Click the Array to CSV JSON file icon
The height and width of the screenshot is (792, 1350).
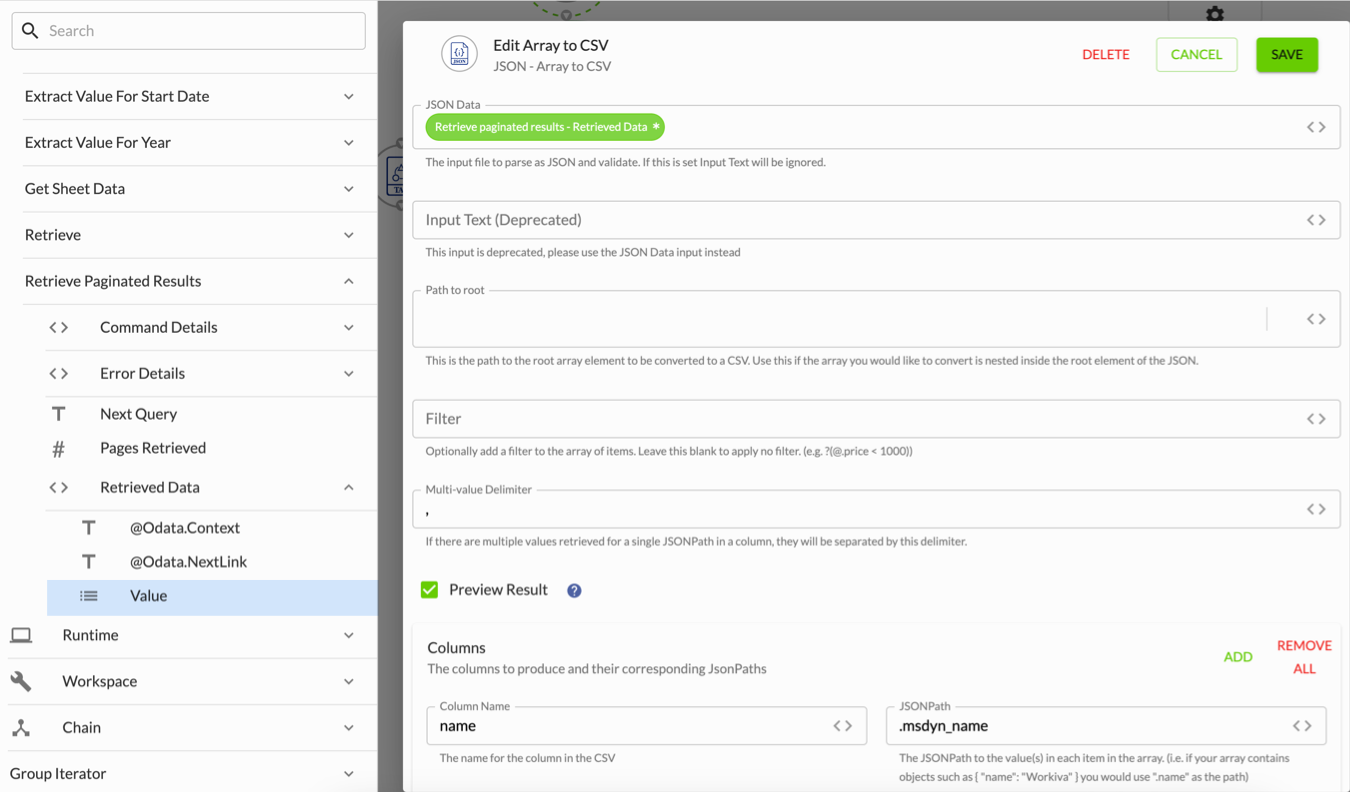pyautogui.click(x=460, y=54)
